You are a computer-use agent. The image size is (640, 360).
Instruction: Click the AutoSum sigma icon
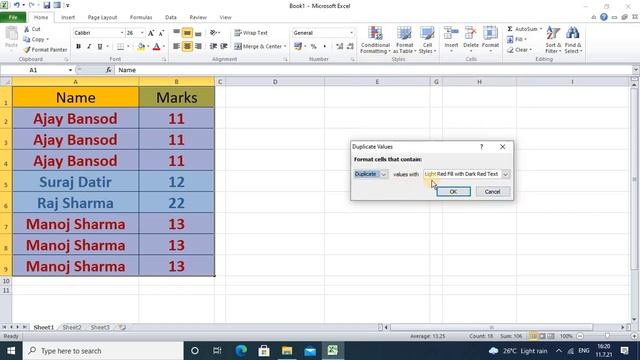point(510,29)
